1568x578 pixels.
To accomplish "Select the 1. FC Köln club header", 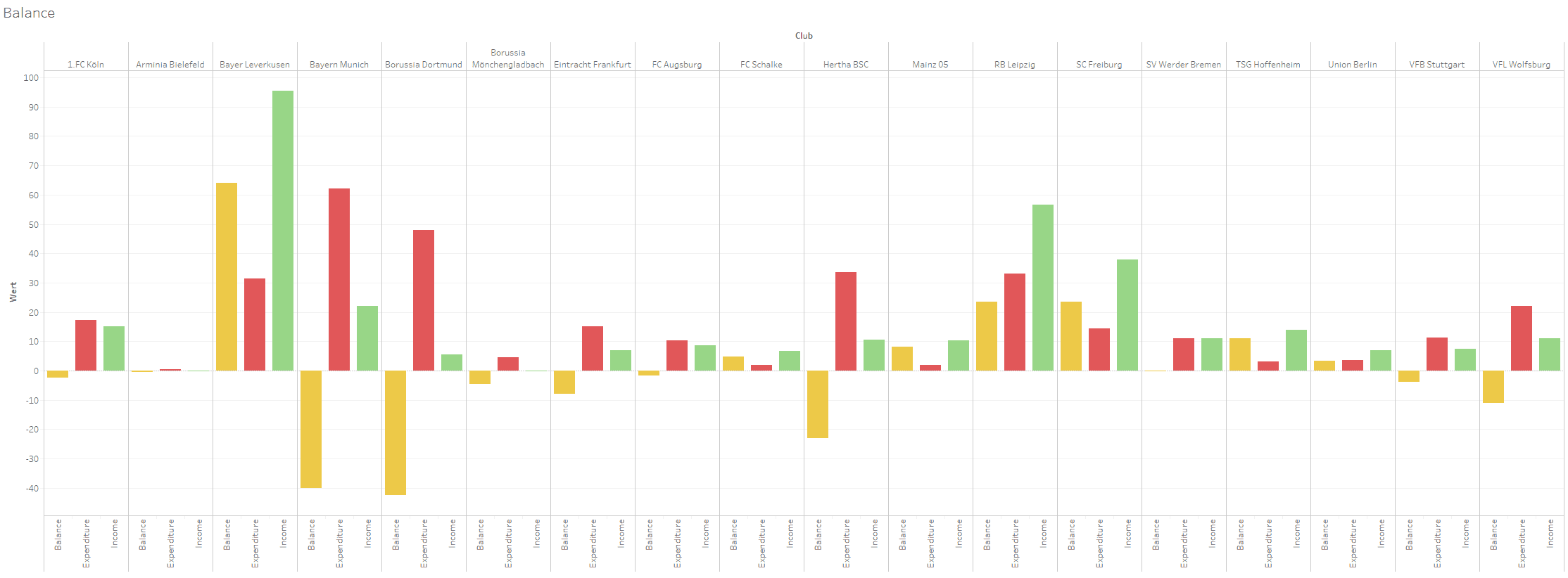I will 86,65.
